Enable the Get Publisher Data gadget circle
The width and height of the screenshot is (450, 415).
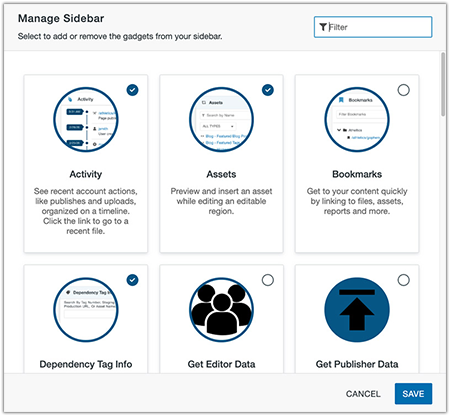[x=403, y=280]
